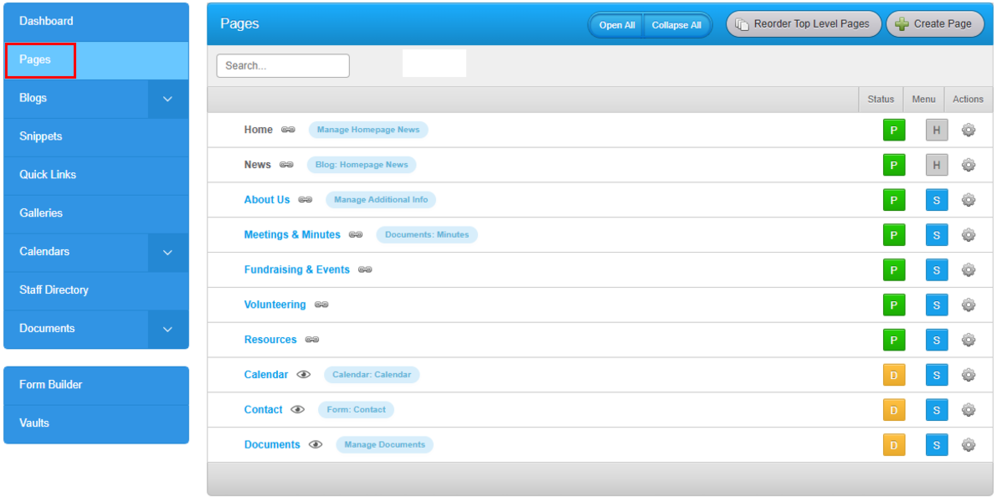997x497 pixels.
Task: Click the Blog: Homepage News tag
Action: tap(361, 165)
